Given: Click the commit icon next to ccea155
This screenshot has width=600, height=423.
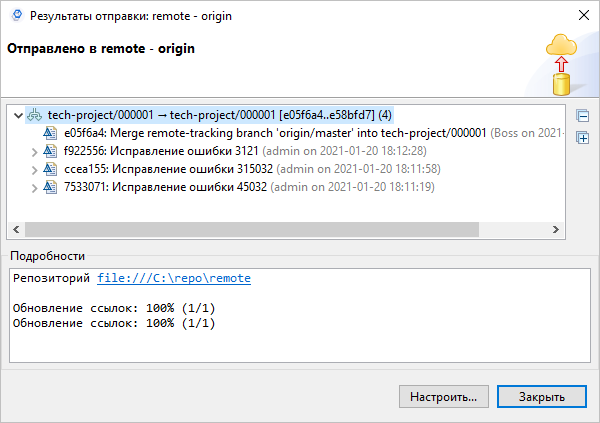Looking at the screenshot, I should tap(52, 169).
